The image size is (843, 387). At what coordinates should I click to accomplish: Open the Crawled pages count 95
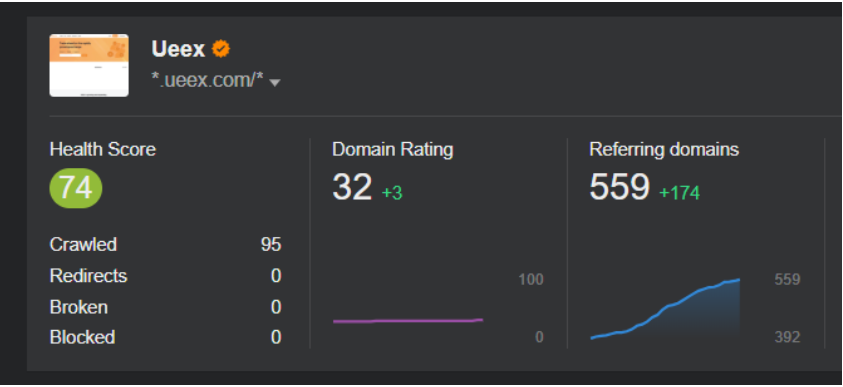[271, 245]
